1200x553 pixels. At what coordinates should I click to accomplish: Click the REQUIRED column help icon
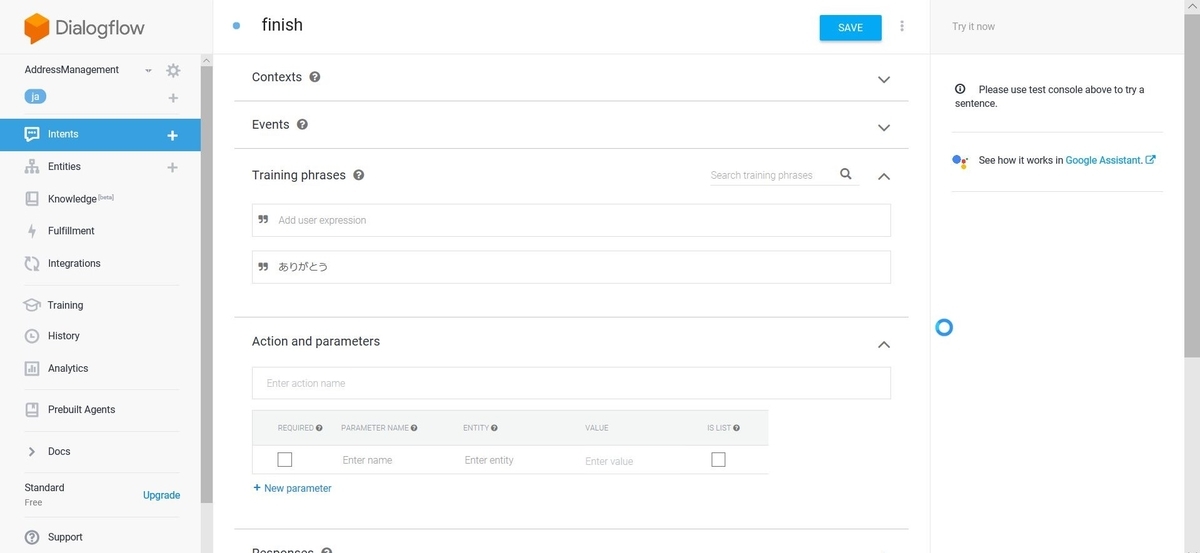[319, 428]
